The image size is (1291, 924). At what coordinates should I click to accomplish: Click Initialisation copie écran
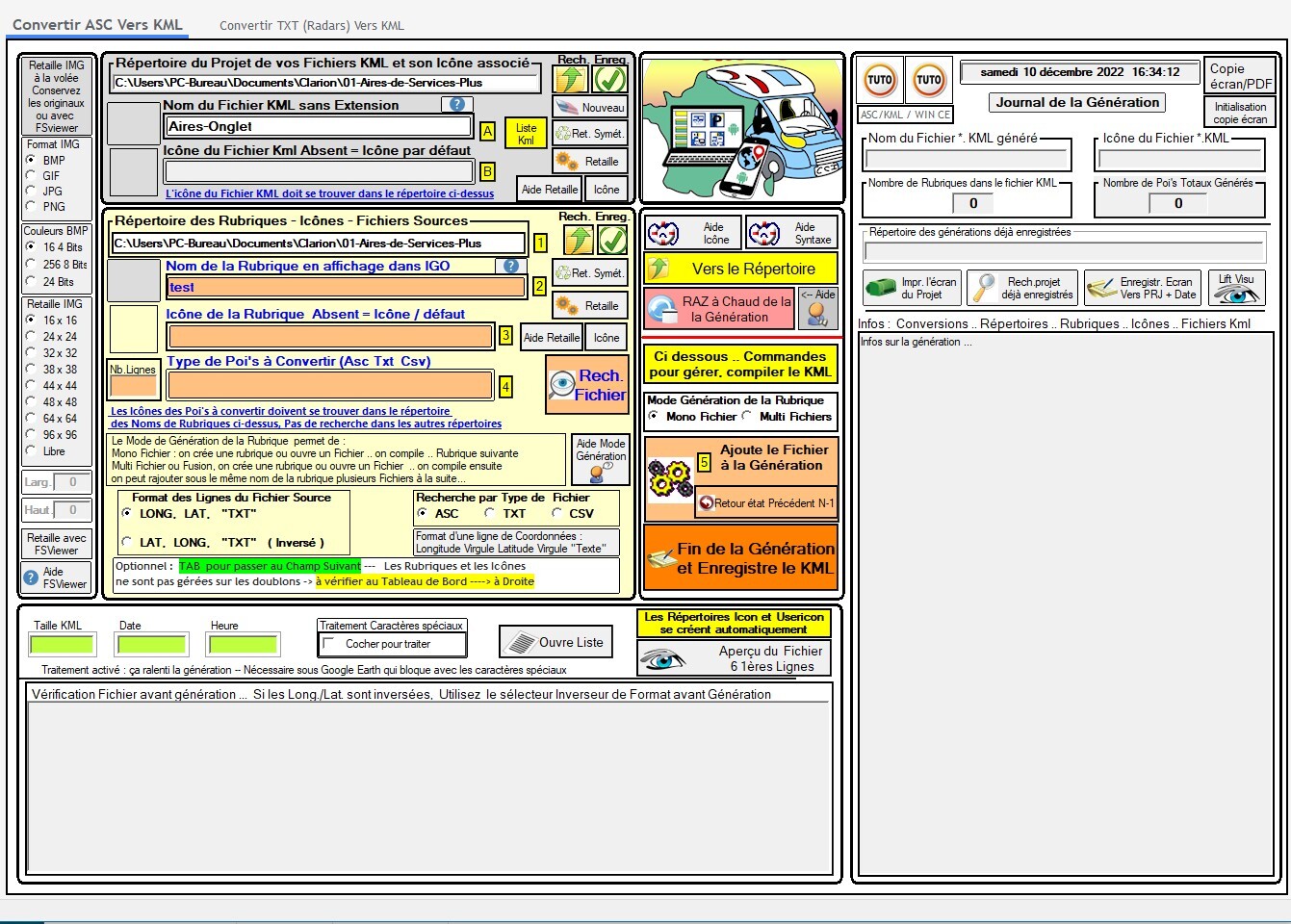pos(1240,113)
